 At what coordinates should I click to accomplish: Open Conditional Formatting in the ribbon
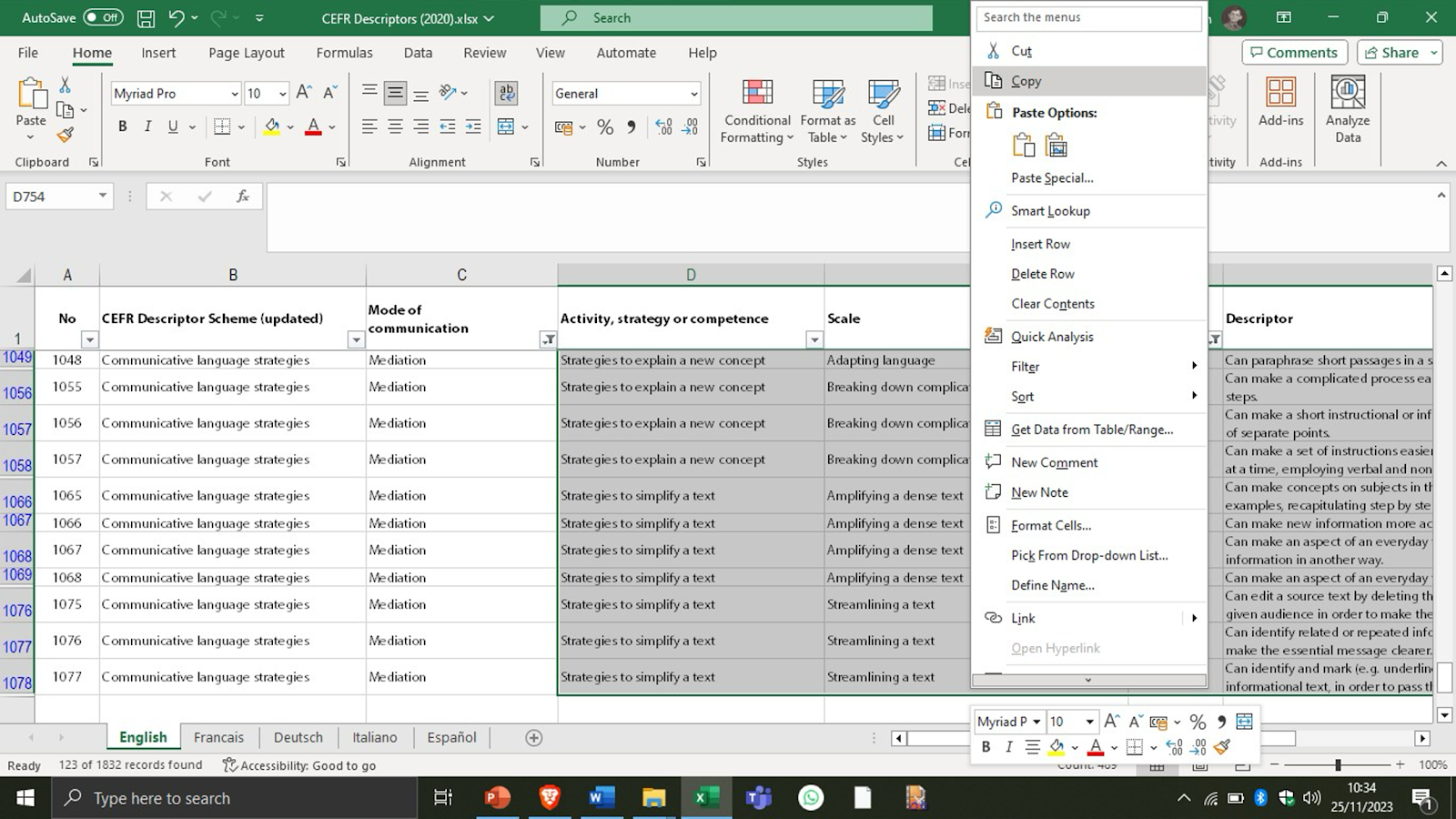coord(756,111)
